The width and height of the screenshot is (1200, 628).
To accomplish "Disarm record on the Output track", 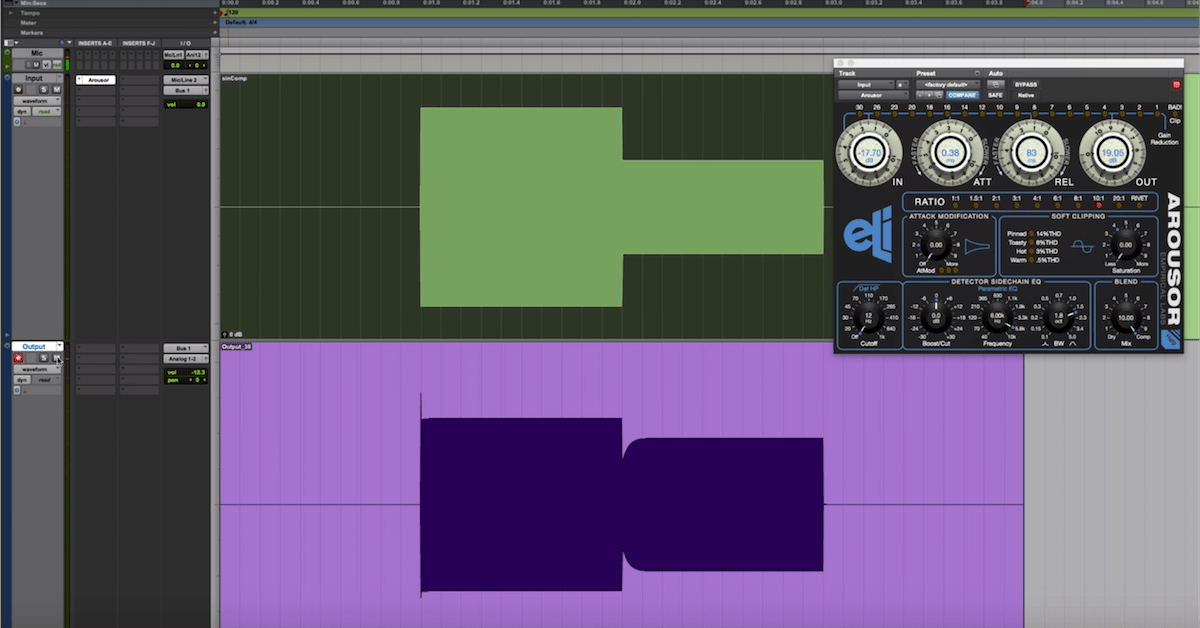I will (x=18, y=358).
